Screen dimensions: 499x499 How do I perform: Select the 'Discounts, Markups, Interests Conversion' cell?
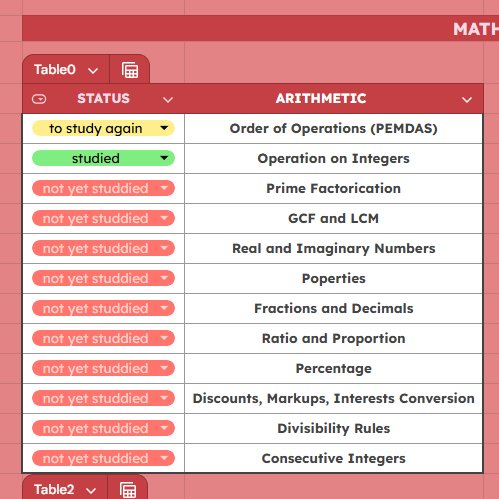click(334, 399)
